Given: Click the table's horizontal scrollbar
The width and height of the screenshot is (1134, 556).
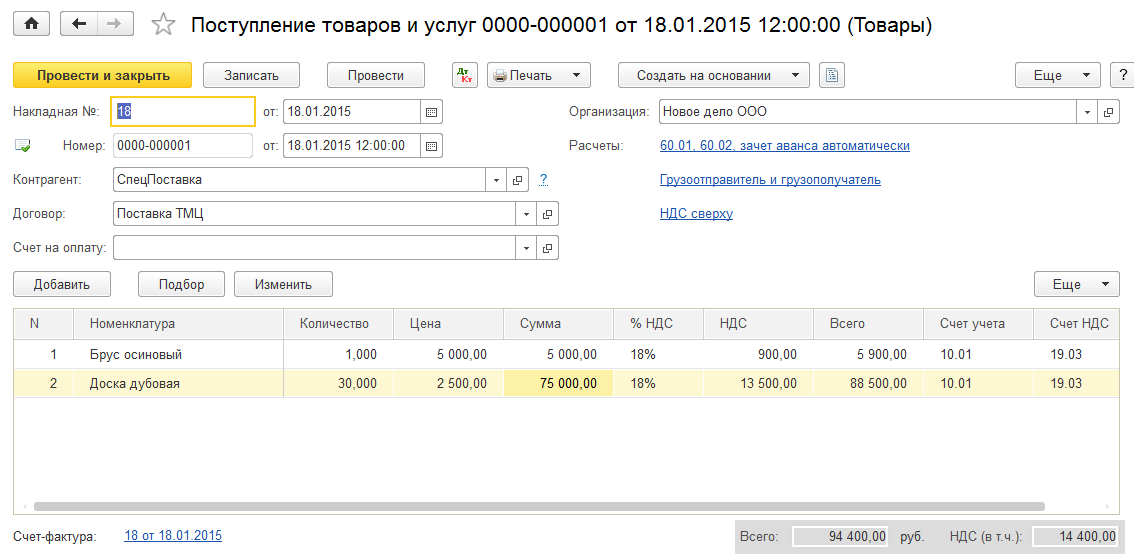Looking at the screenshot, I should coord(539,507).
